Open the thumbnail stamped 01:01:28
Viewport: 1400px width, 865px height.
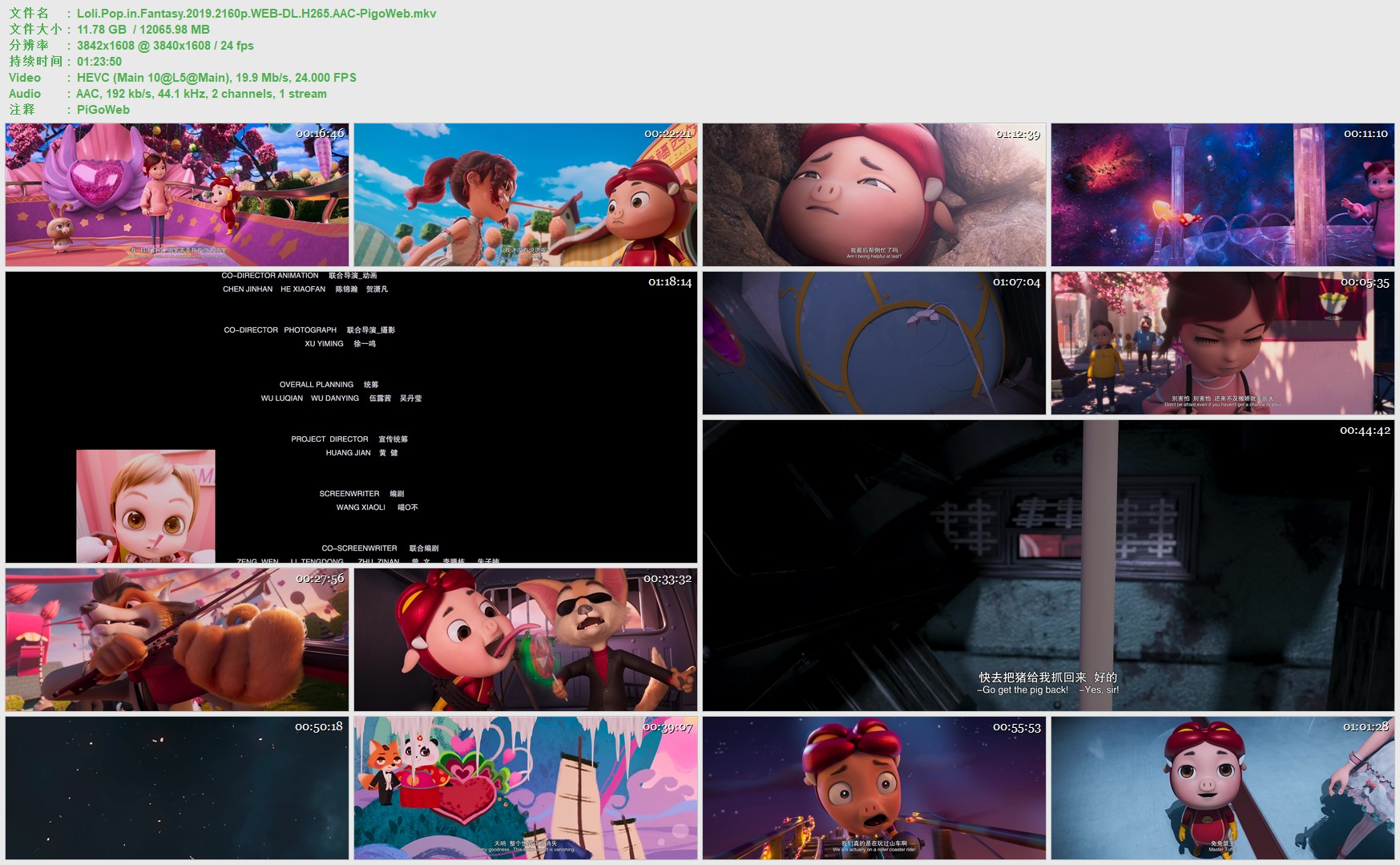click(x=1223, y=788)
